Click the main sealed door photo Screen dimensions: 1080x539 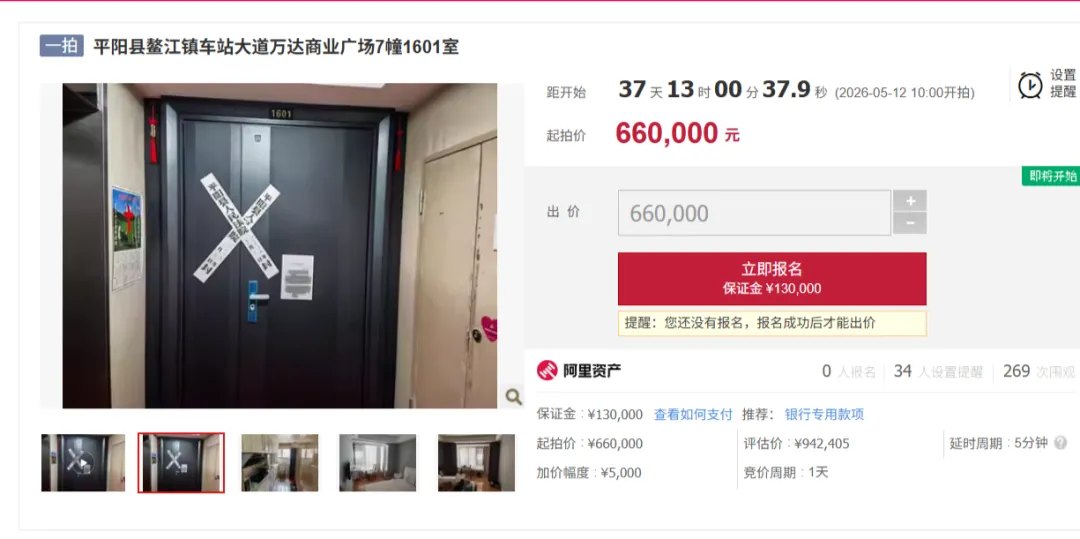(280, 246)
